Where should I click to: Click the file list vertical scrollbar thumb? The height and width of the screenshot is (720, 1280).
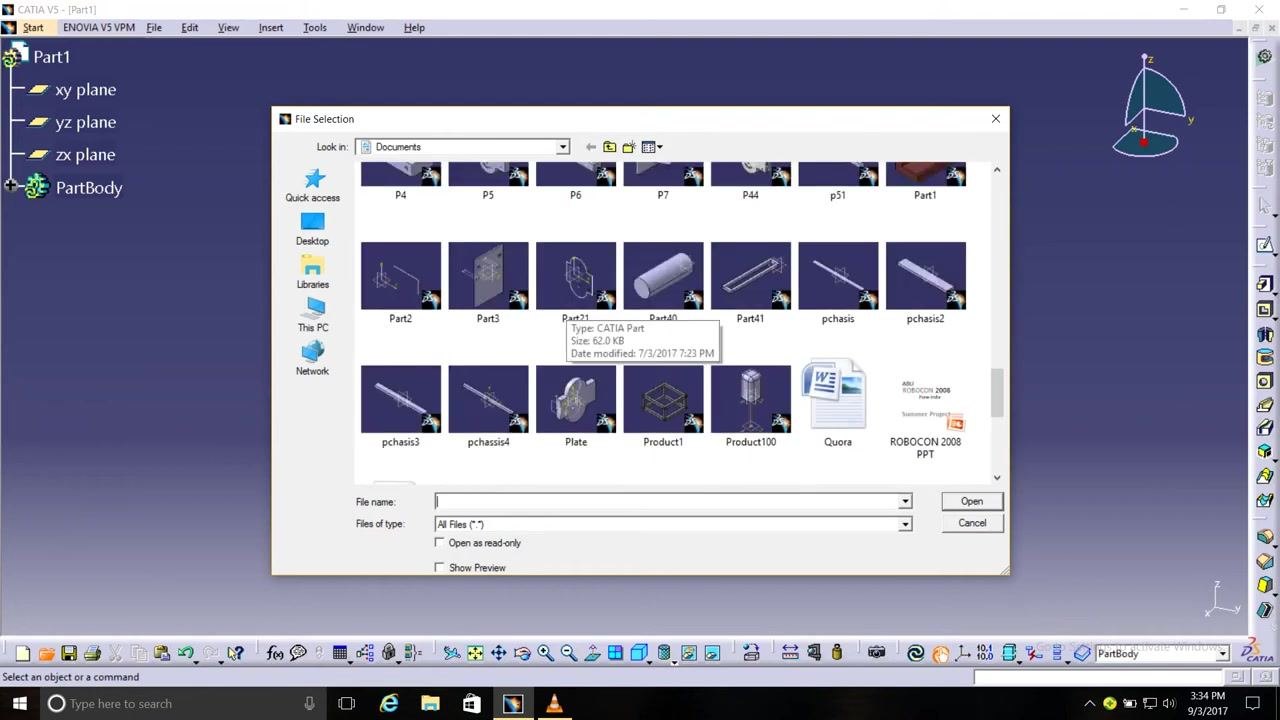(997, 392)
